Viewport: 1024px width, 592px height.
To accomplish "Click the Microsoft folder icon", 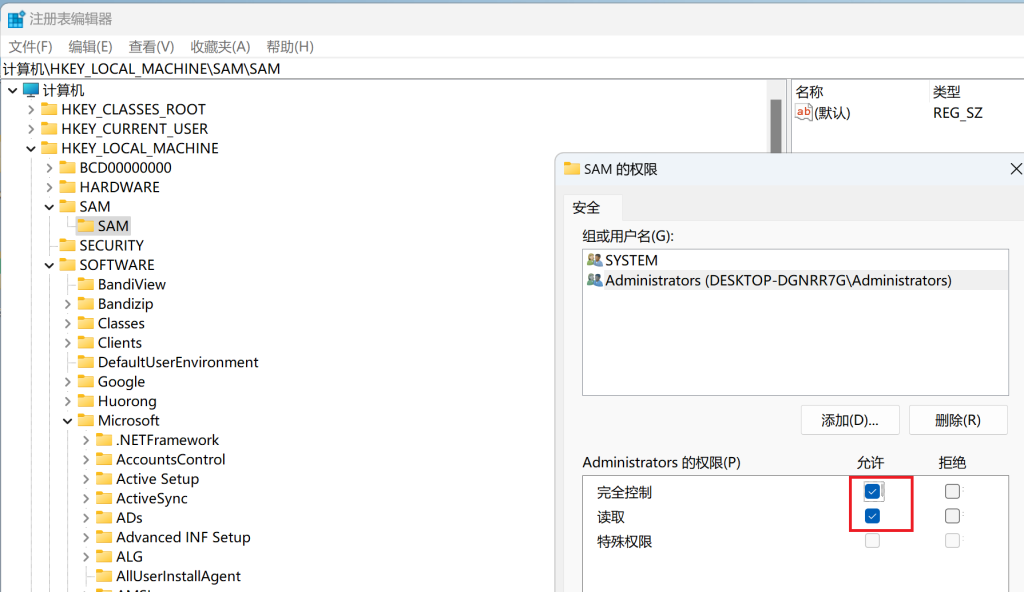I will [x=86, y=420].
